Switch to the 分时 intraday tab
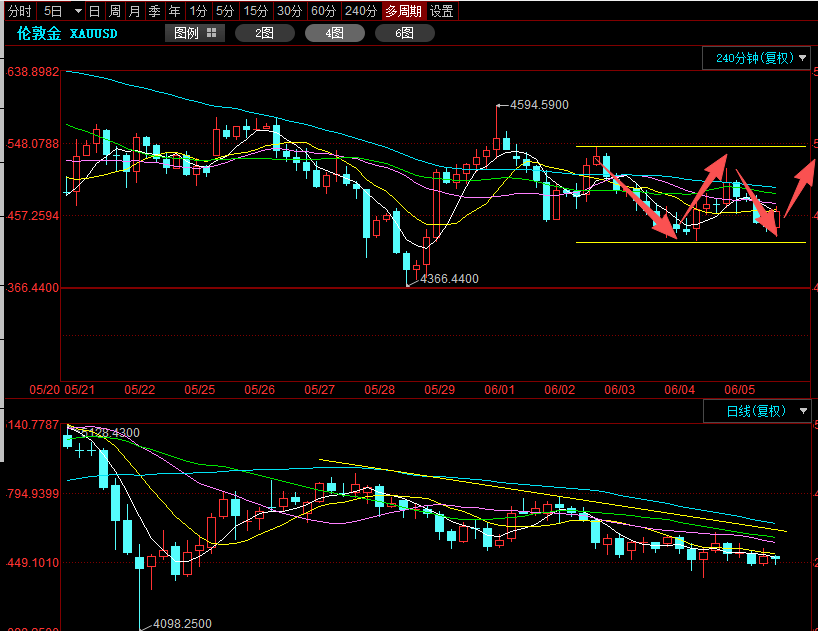This screenshot has height=631, width=818. point(20,11)
